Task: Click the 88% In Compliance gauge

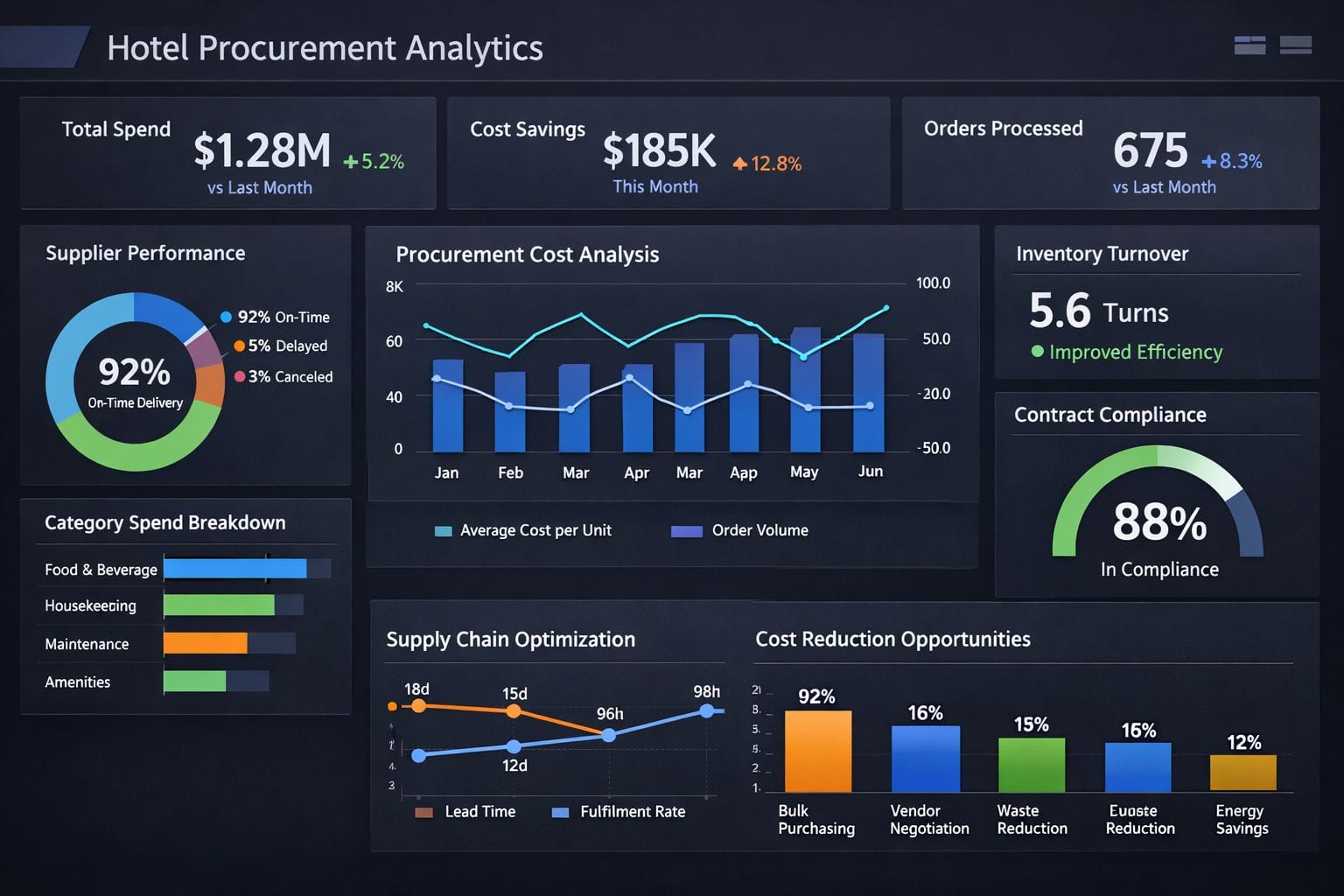Action: point(1158,516)
